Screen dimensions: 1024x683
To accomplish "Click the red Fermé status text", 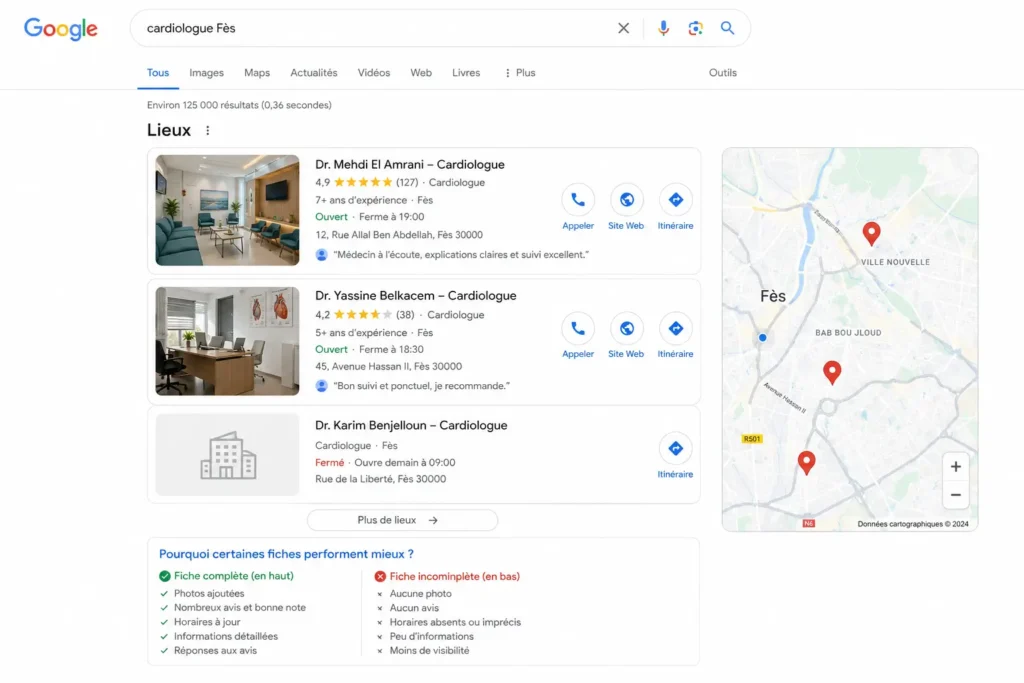I will 329,462.
